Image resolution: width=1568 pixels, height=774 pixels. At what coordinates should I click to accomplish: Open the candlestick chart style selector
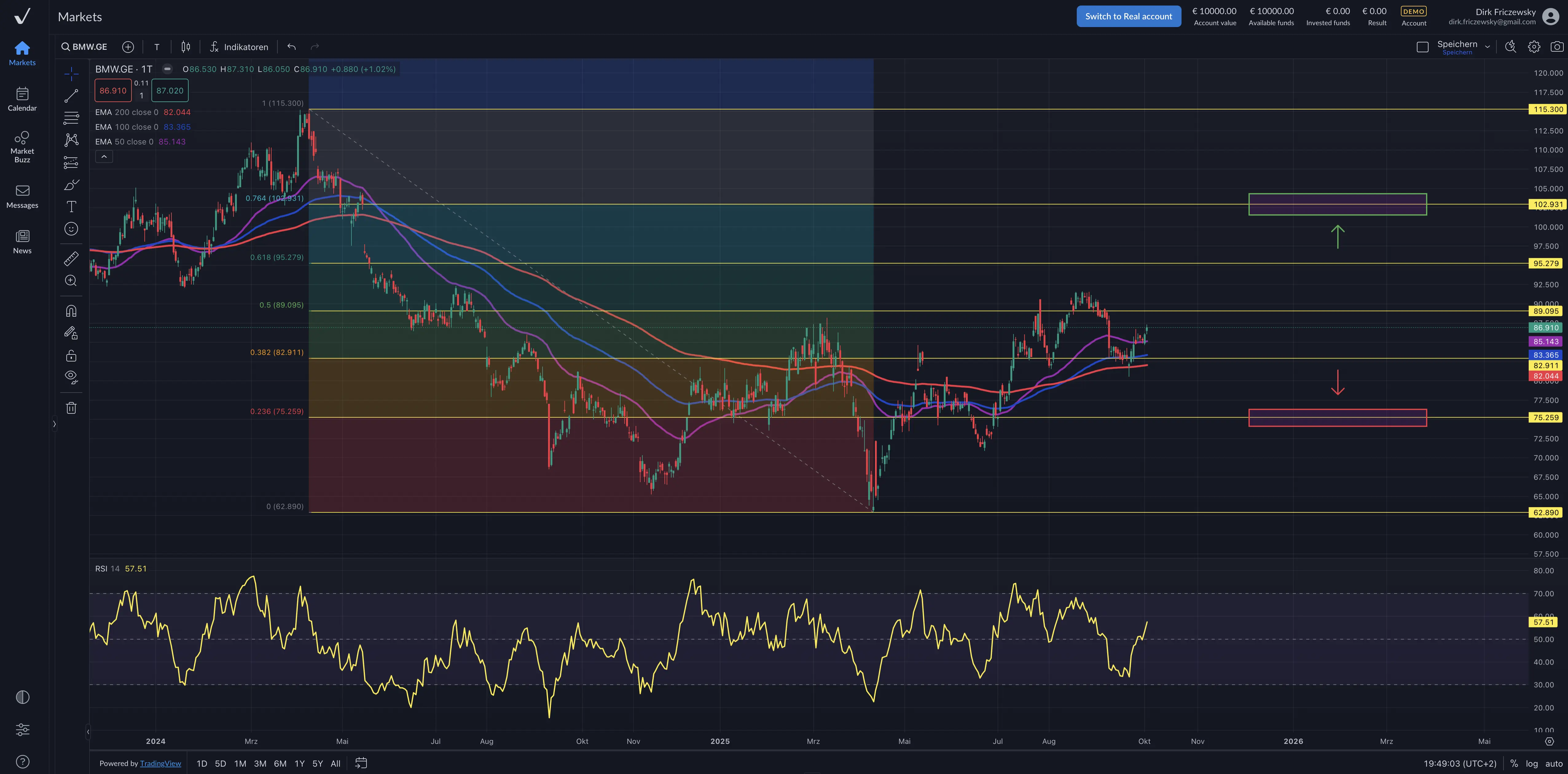(x=186, y=47)
